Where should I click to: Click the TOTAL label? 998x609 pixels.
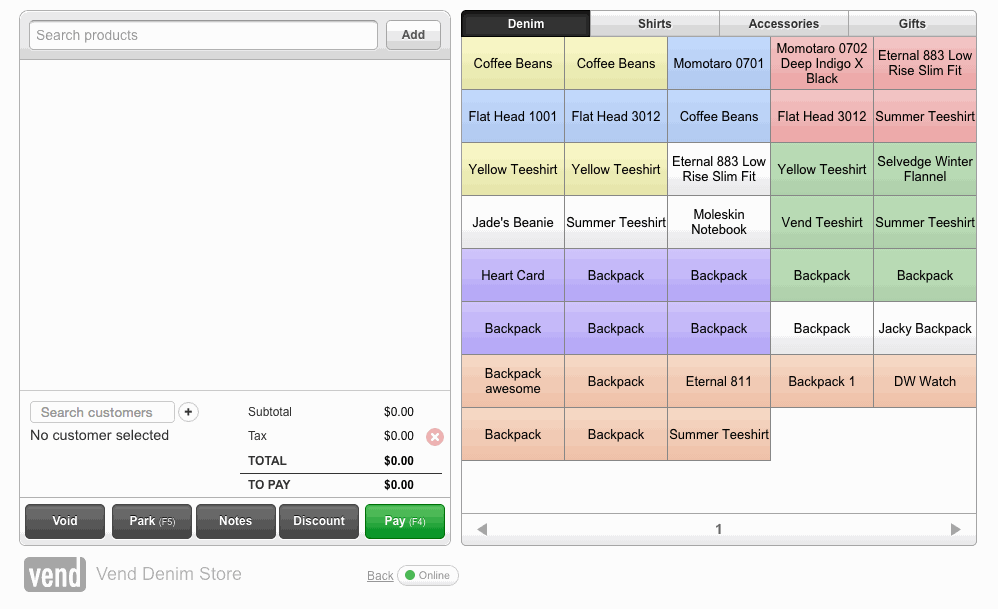click(x=267, y=461)
